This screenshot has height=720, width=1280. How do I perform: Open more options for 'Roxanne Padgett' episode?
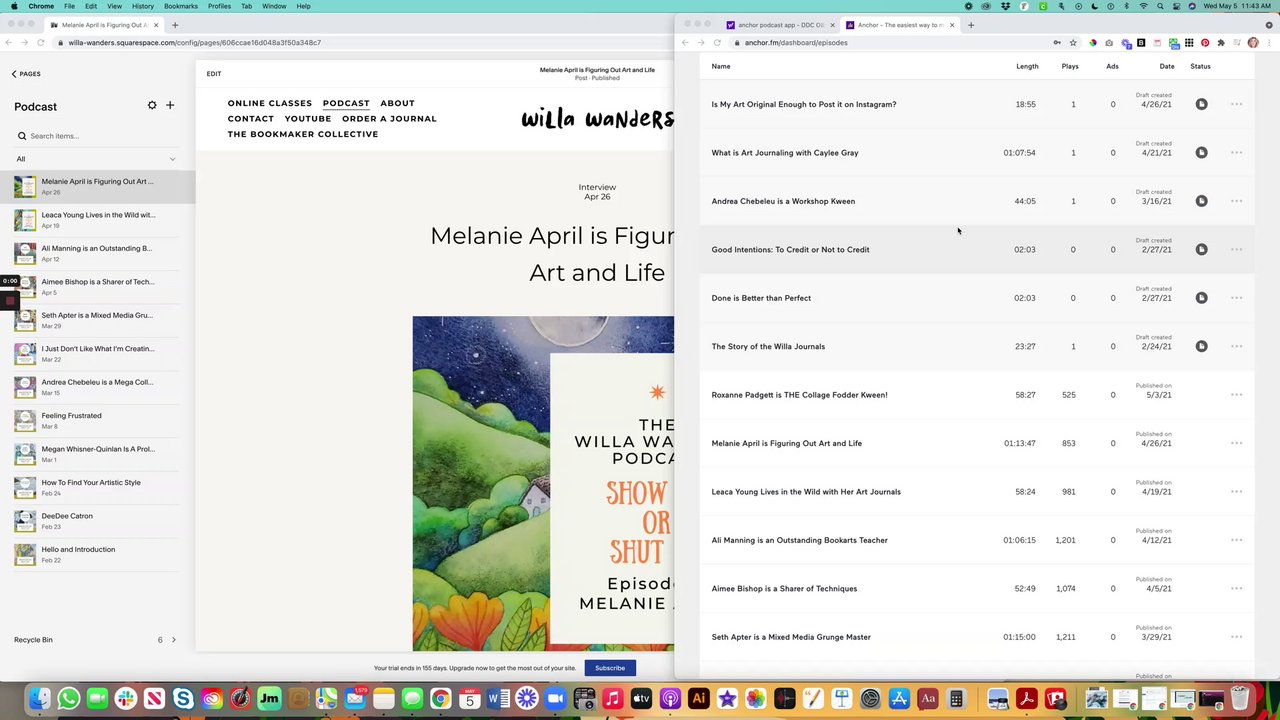click(x=1236, y=395)
